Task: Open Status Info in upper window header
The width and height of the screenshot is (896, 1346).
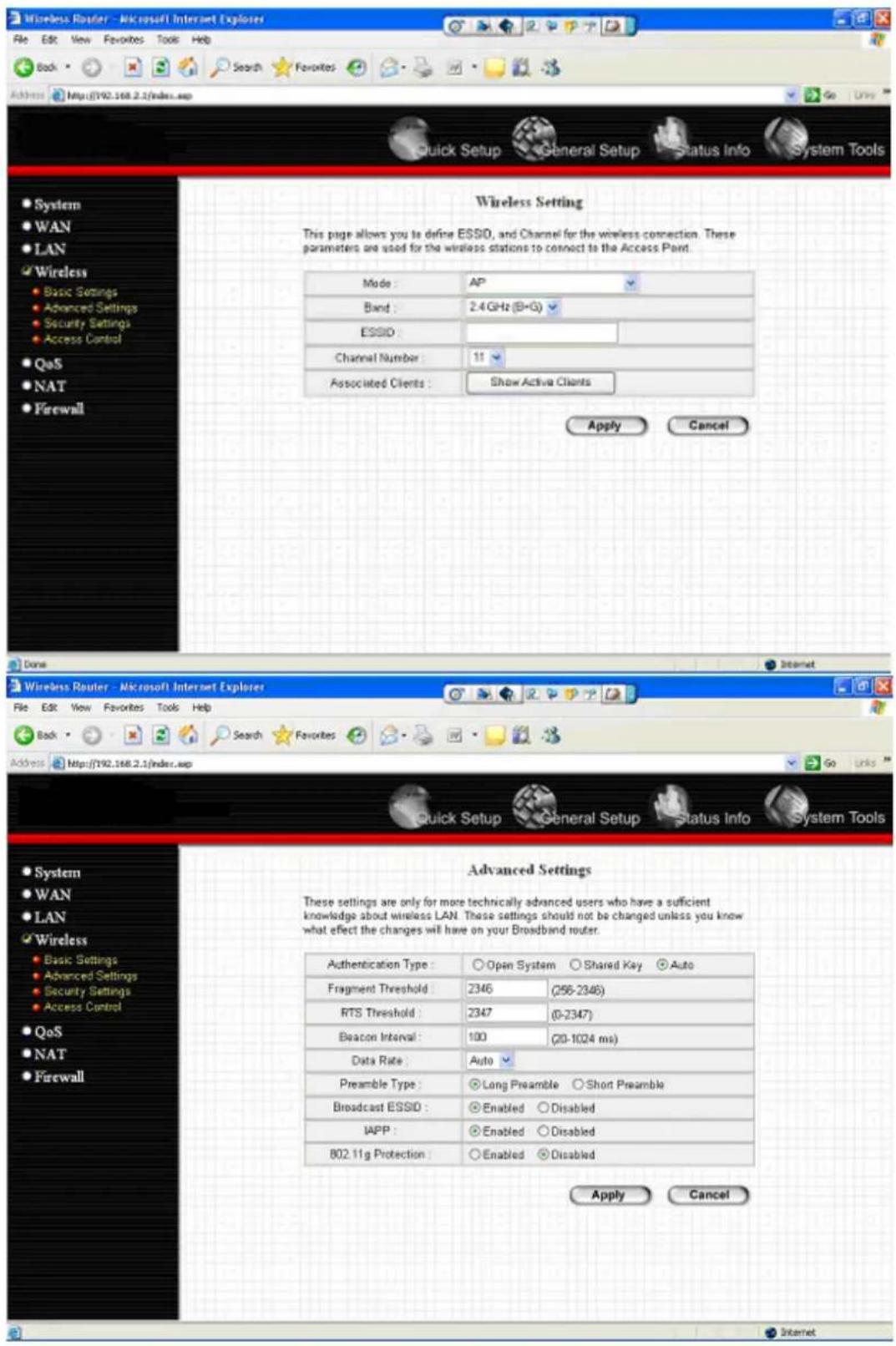Action: click(x=701, y=140)
